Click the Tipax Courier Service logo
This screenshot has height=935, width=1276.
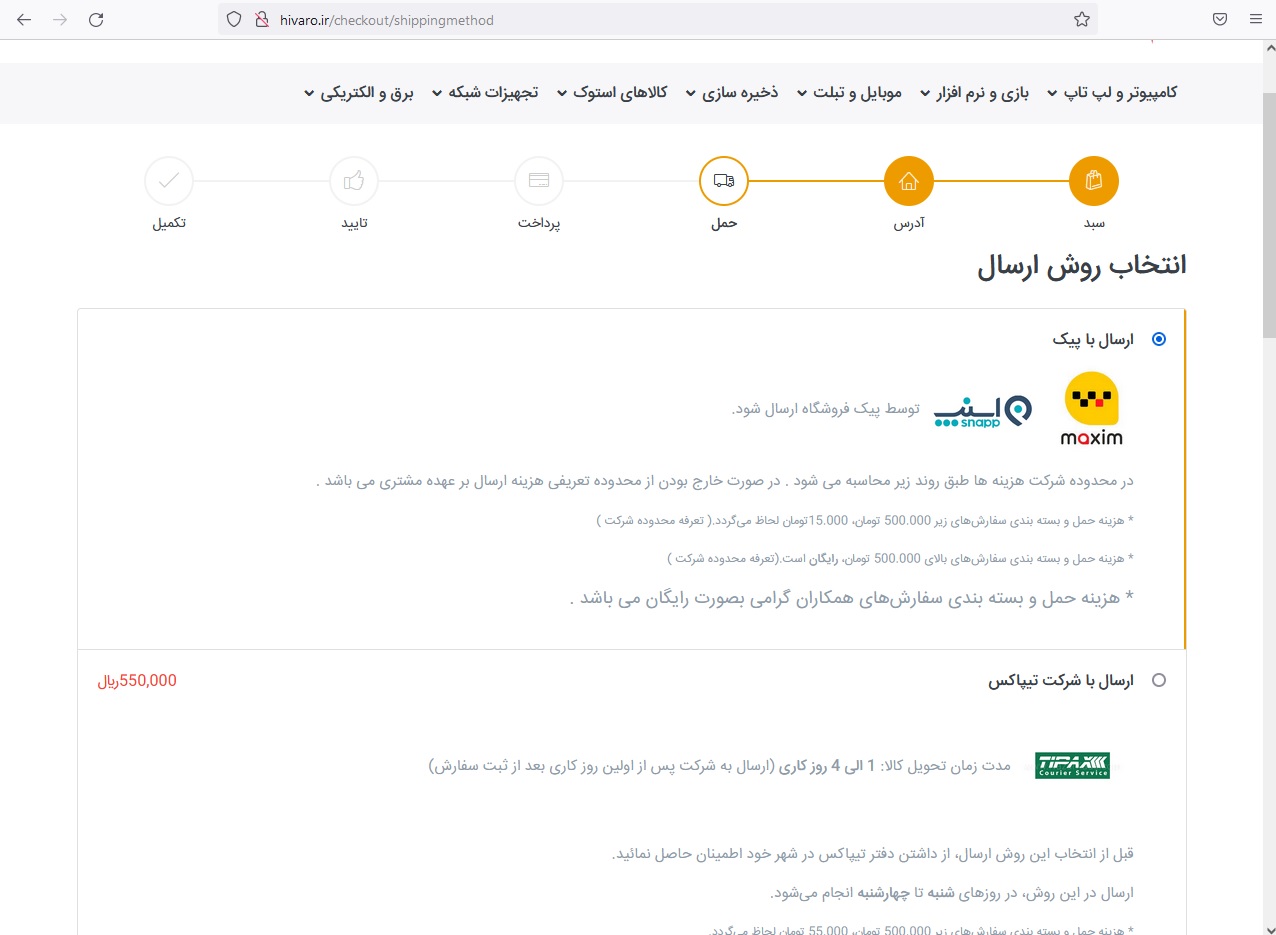point(1072,765)
